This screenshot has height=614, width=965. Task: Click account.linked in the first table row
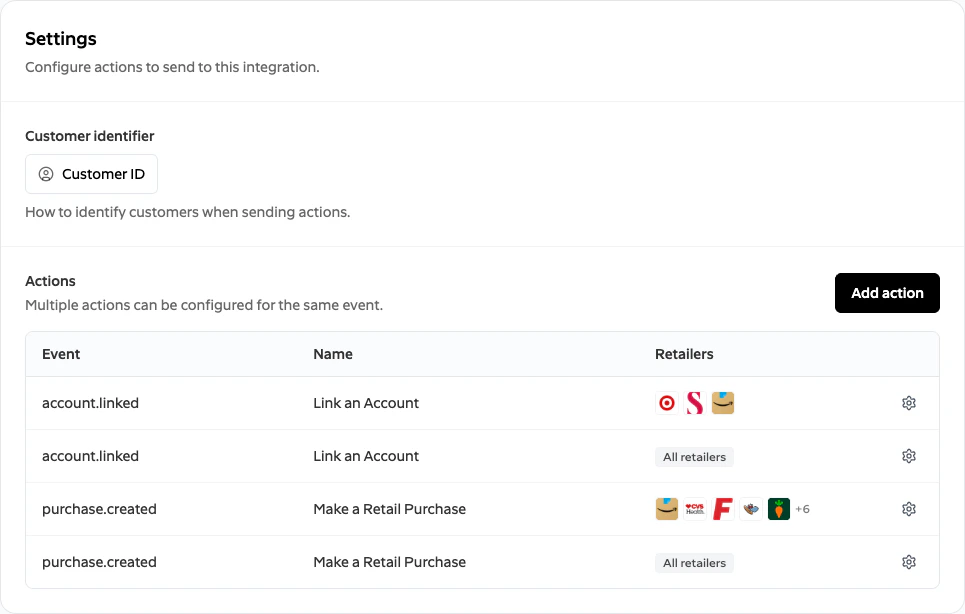click(90, 403)
